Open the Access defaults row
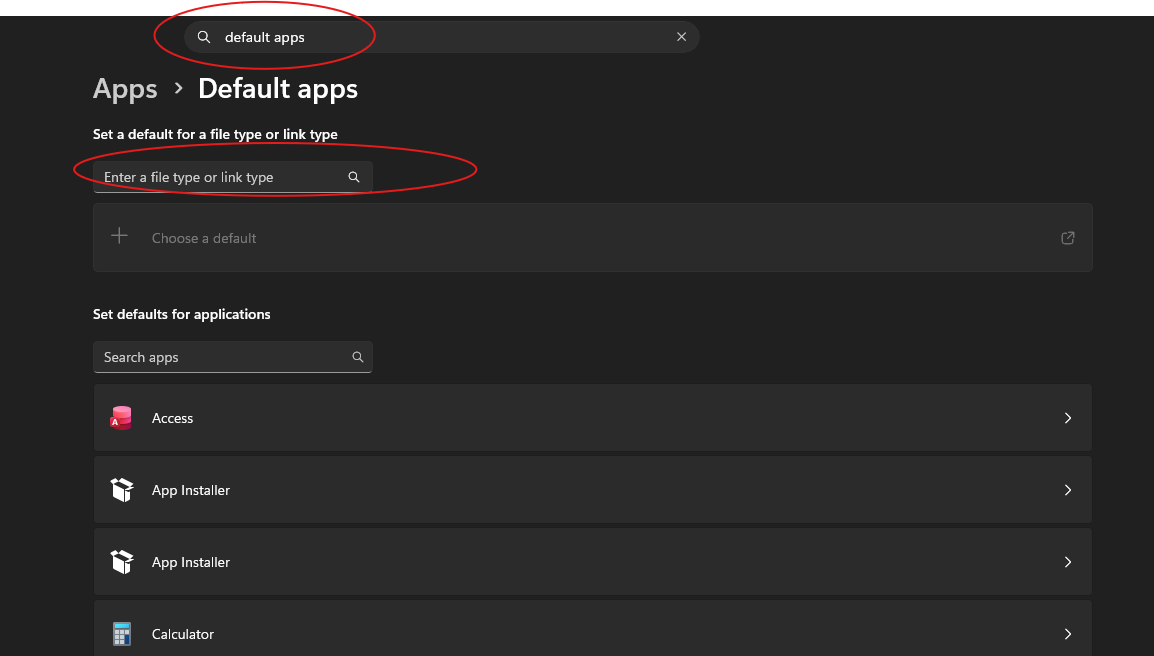The height and width of the screenshot is (656, 1154). (592, 417)
